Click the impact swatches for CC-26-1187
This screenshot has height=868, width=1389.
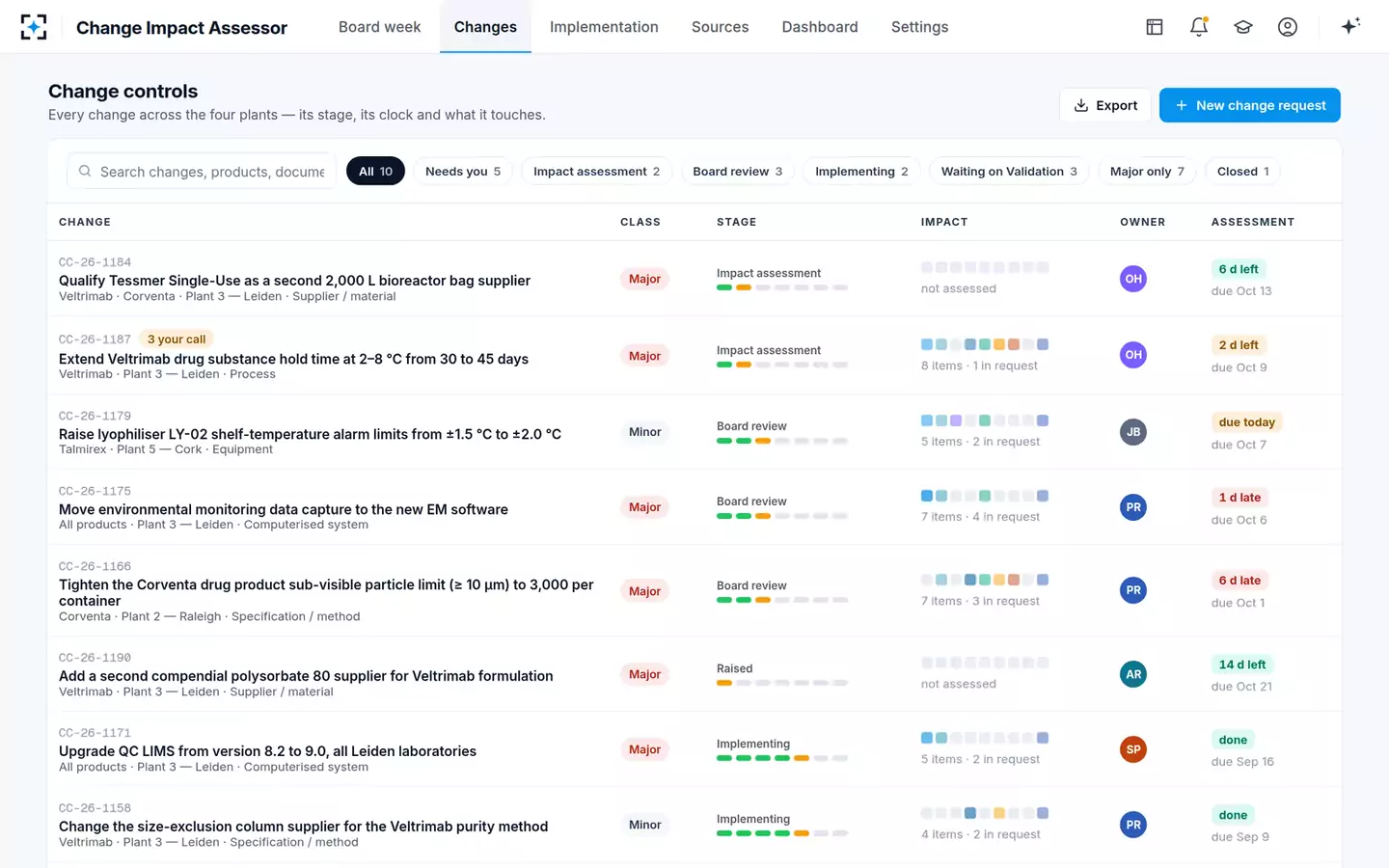click(985, 344)
